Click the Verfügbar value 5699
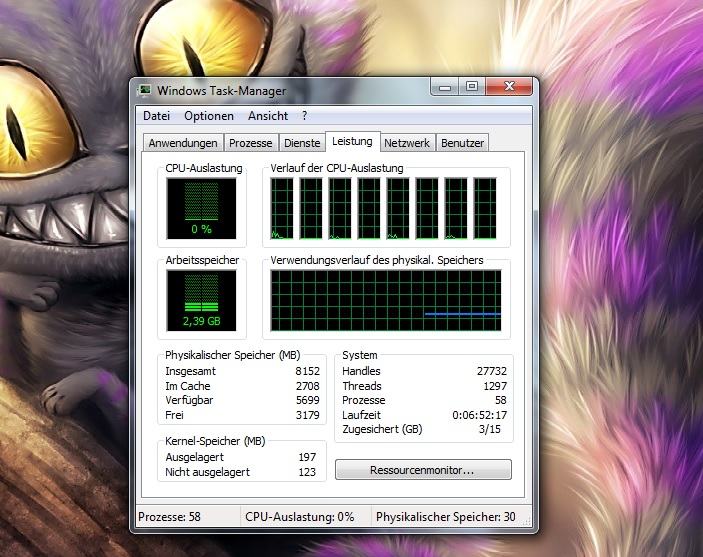The width and height of the screenshot is (703, 557). (x=308, y=400)
